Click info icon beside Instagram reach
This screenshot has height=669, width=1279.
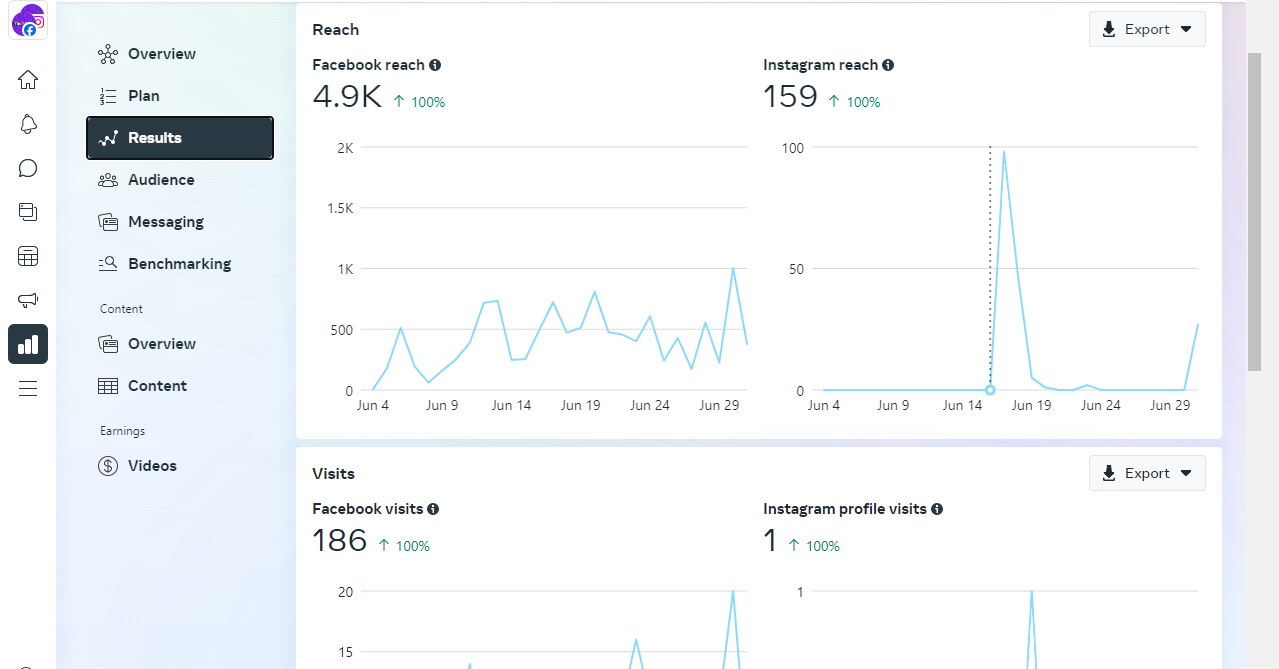[x=888, y=65]
